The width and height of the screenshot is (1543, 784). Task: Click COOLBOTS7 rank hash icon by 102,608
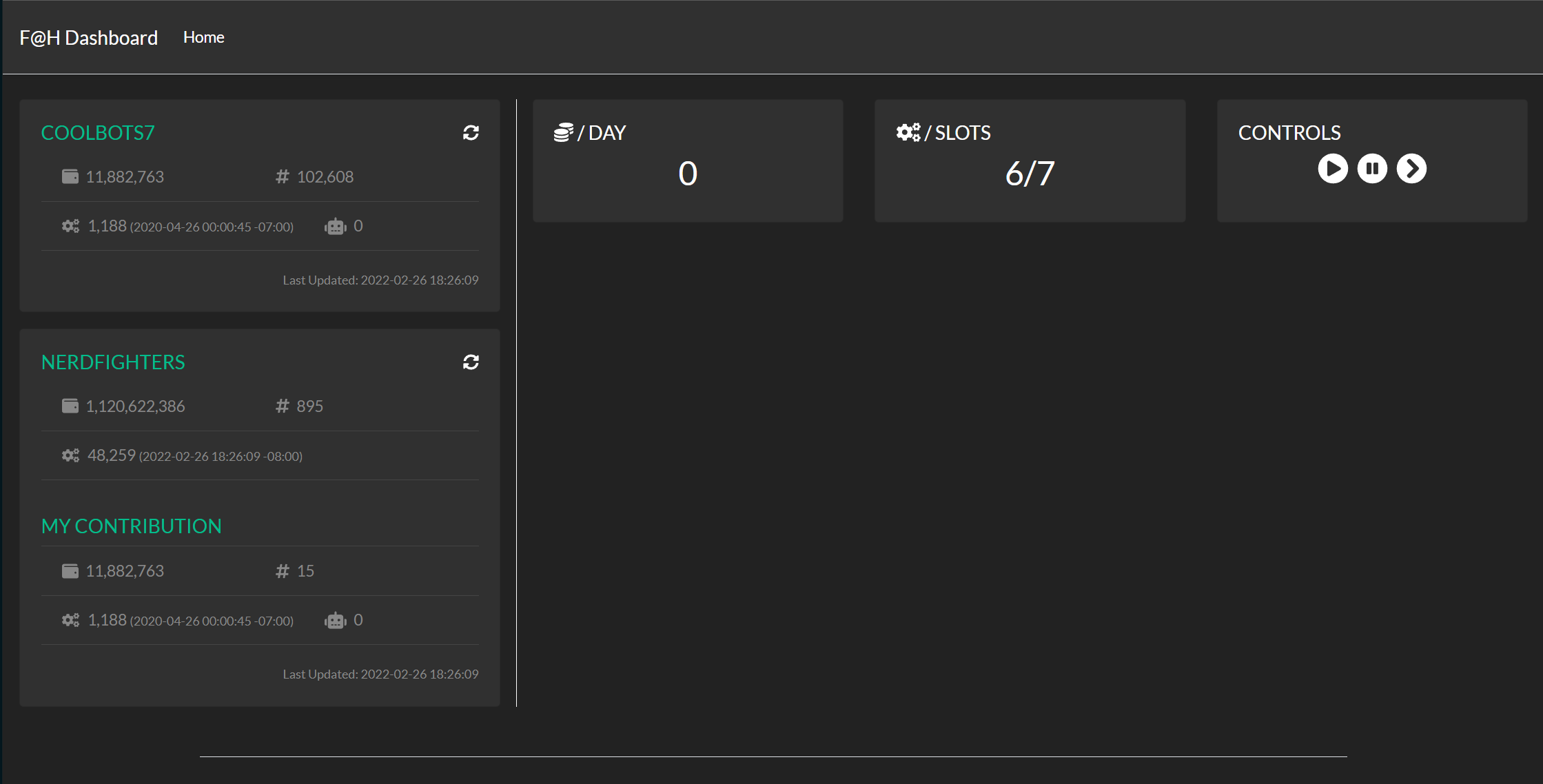(282, 177)
